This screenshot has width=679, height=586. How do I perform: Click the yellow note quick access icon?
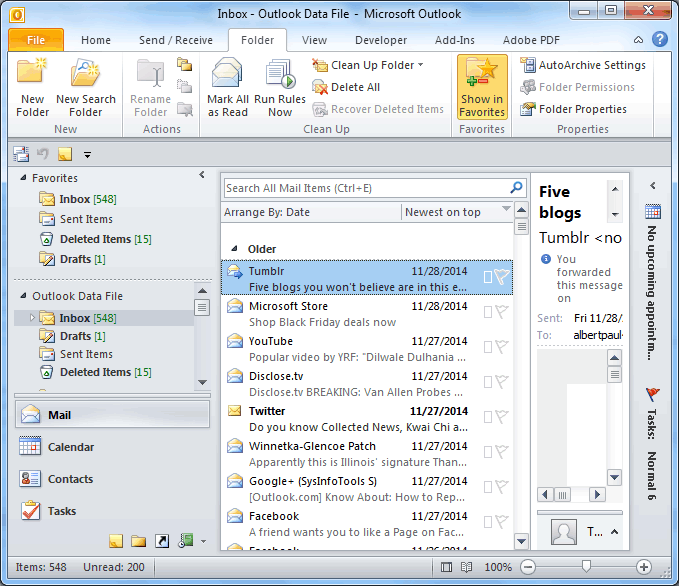click(x=65, y=154)
